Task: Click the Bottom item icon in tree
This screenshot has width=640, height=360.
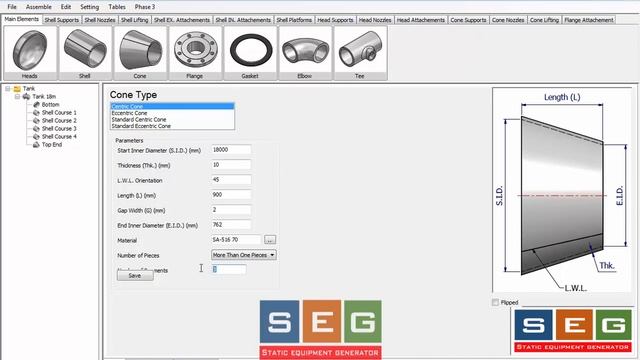Action: pos(36,104)
